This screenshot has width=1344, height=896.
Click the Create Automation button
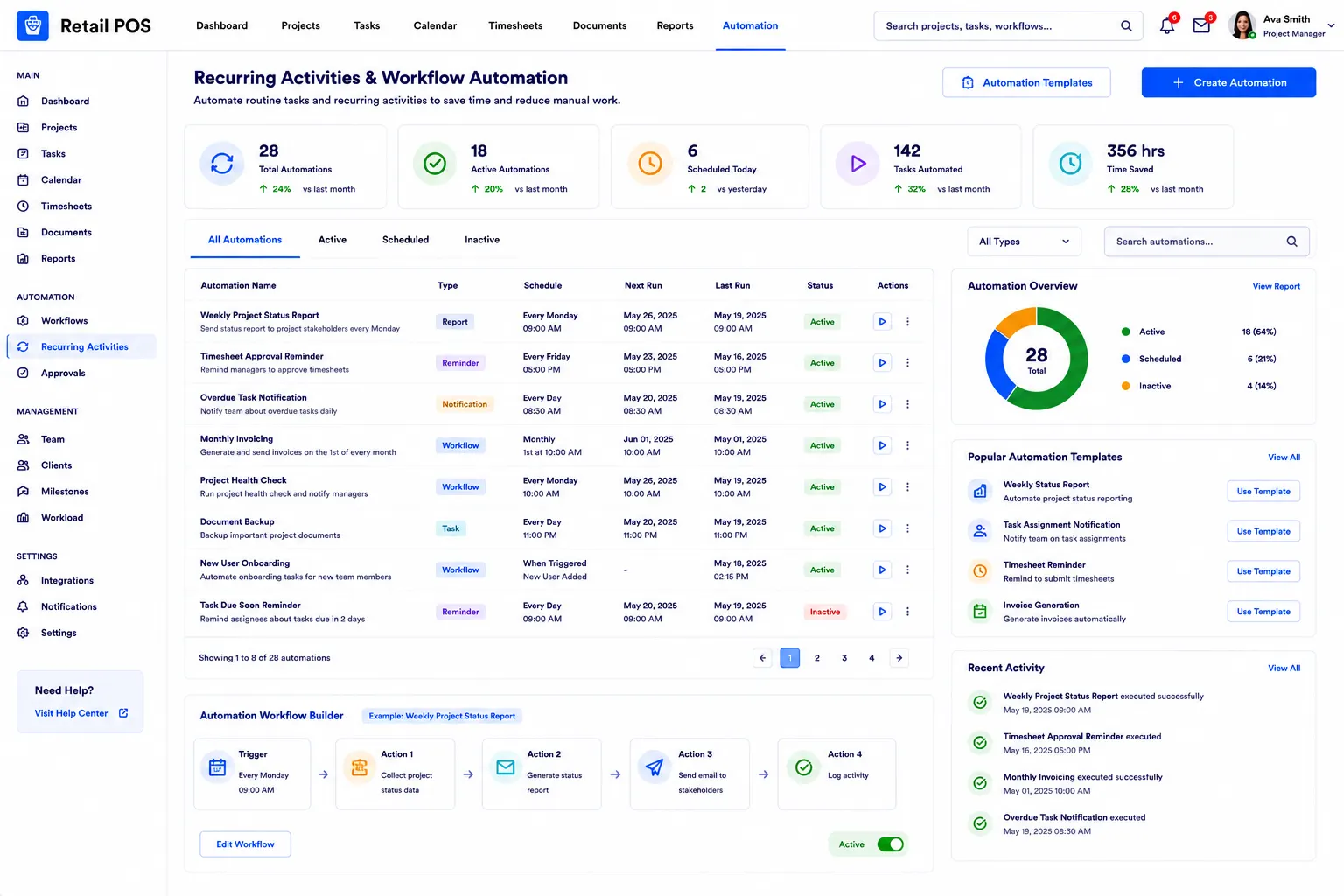1228,82
